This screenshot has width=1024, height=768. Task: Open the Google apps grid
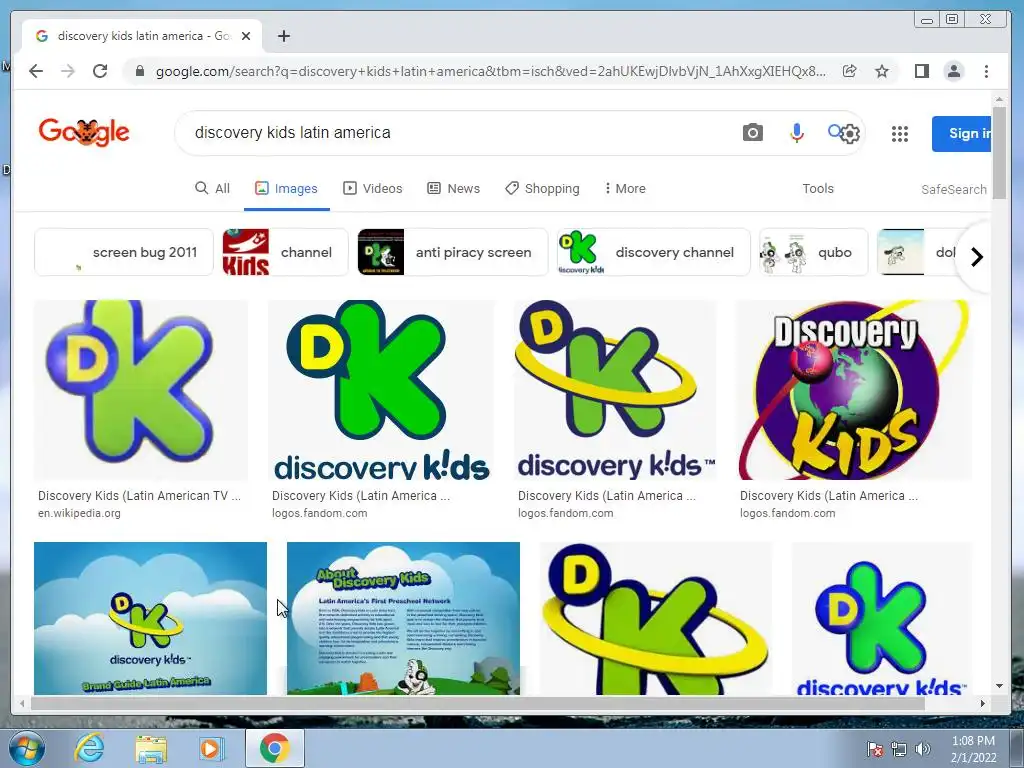pos(900,134)
